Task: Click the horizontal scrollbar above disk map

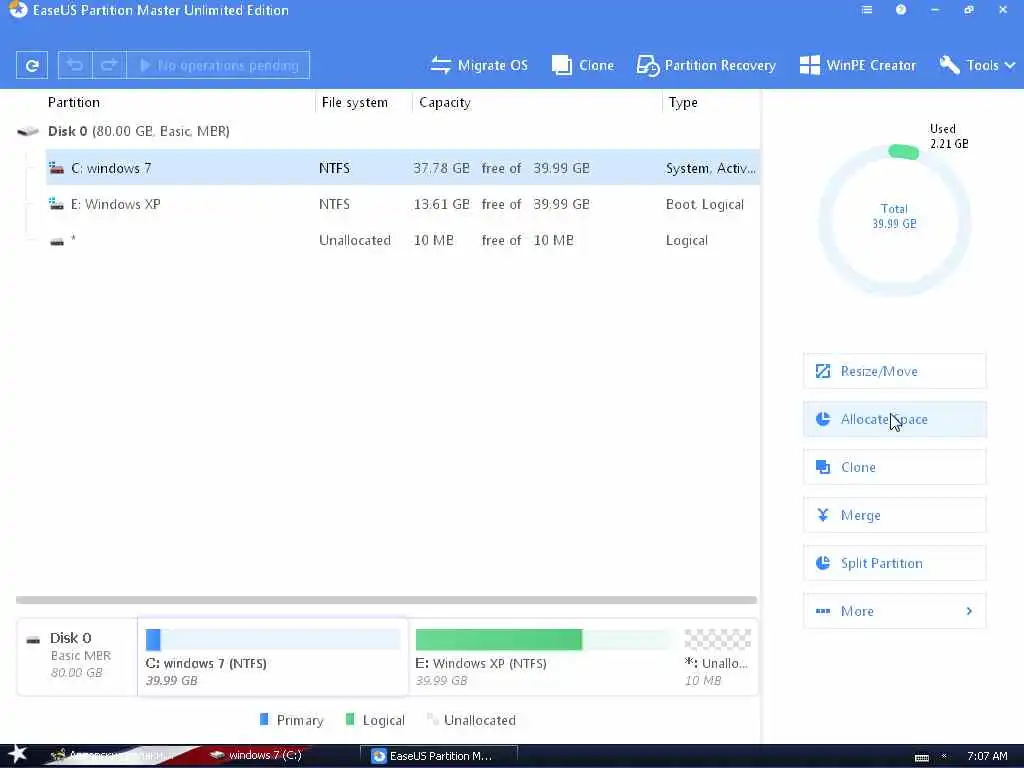Action: [387, 600]
